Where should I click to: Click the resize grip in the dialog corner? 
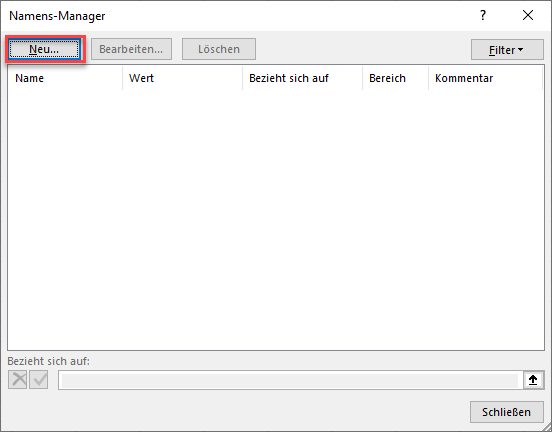(546, 426)
